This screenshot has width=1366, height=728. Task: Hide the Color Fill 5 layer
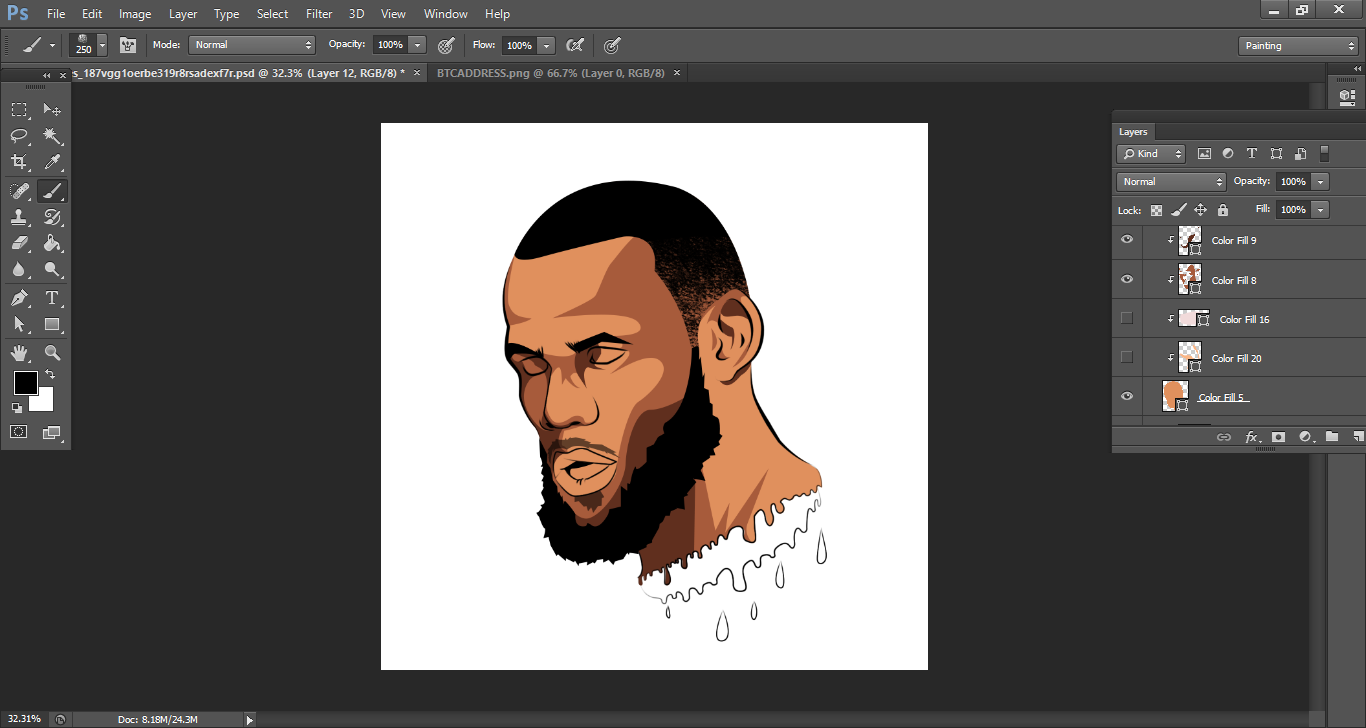[1127, 396]
